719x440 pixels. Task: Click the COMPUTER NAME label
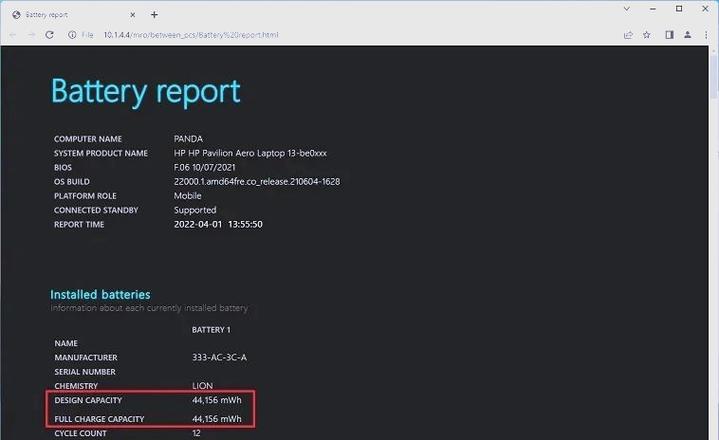click(x=88, y=139)
